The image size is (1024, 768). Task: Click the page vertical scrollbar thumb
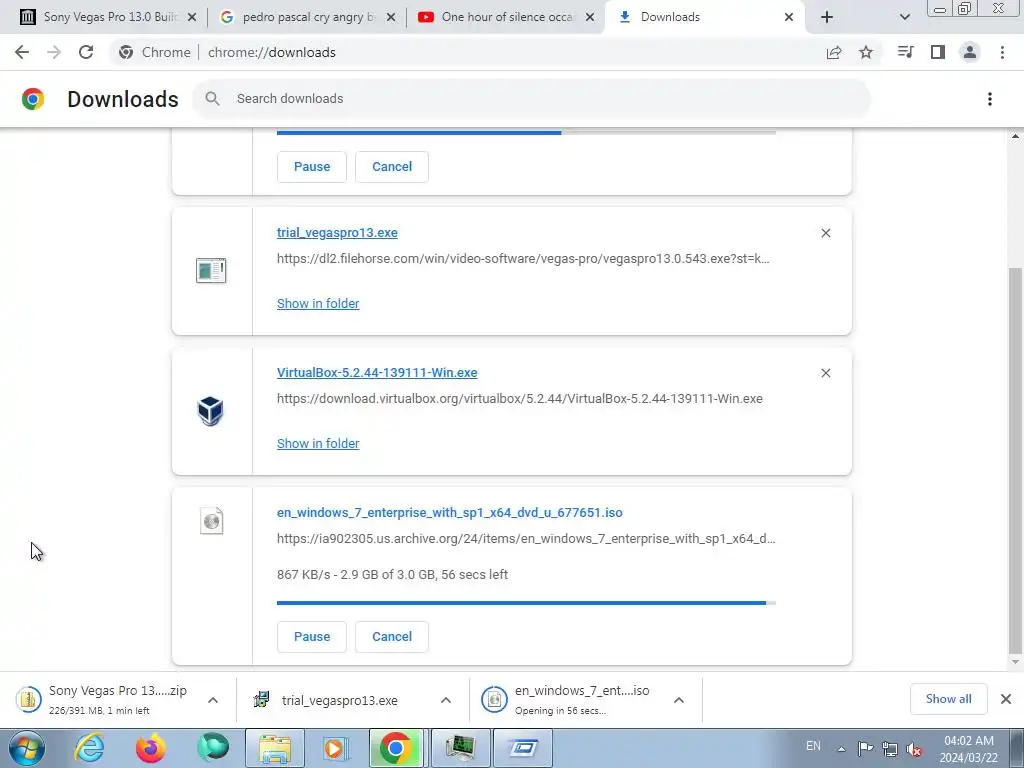click(1015, 460)
